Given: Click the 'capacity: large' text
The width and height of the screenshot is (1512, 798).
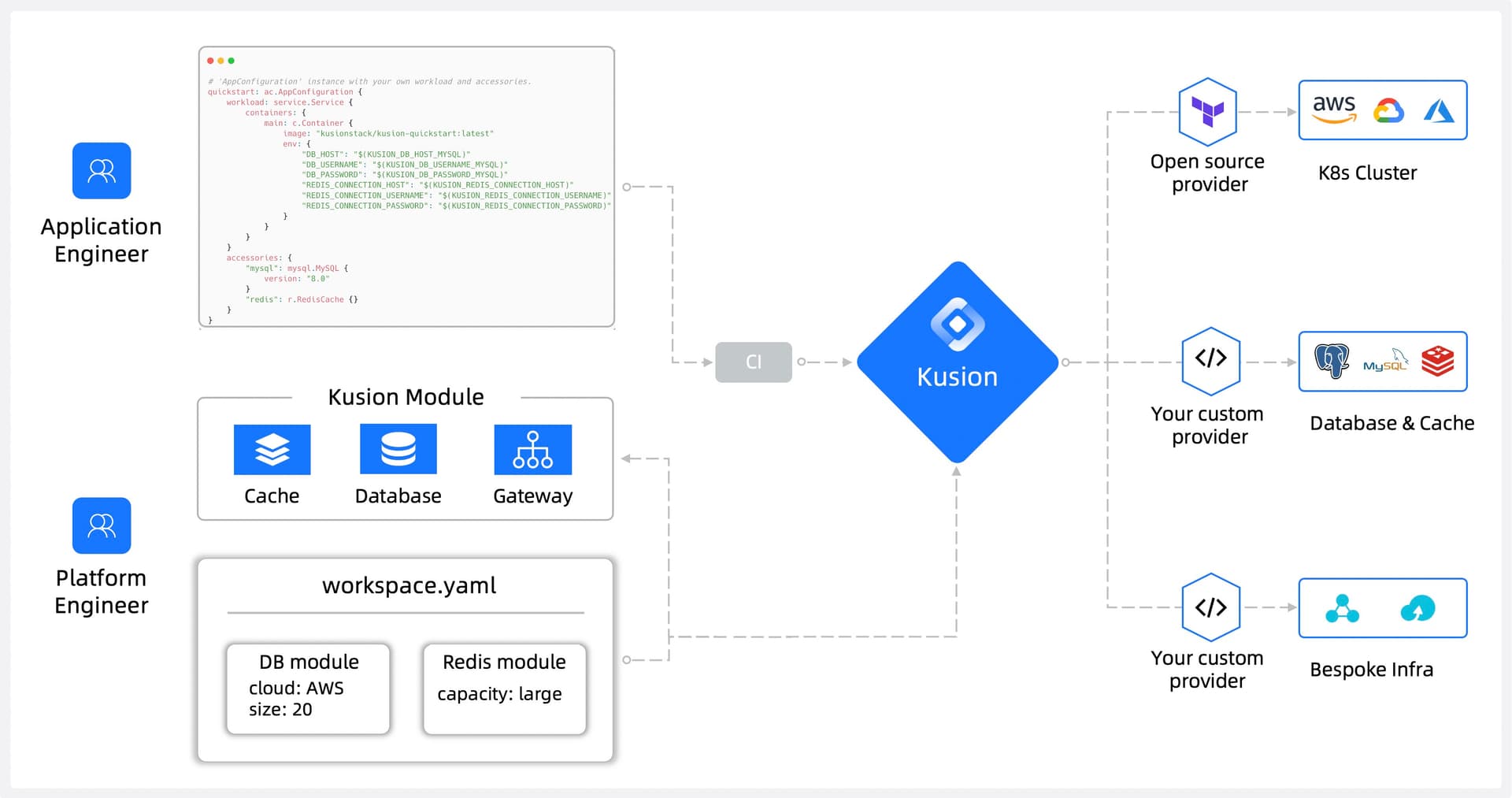Looking at the screenshot, I should pos(499,694).
